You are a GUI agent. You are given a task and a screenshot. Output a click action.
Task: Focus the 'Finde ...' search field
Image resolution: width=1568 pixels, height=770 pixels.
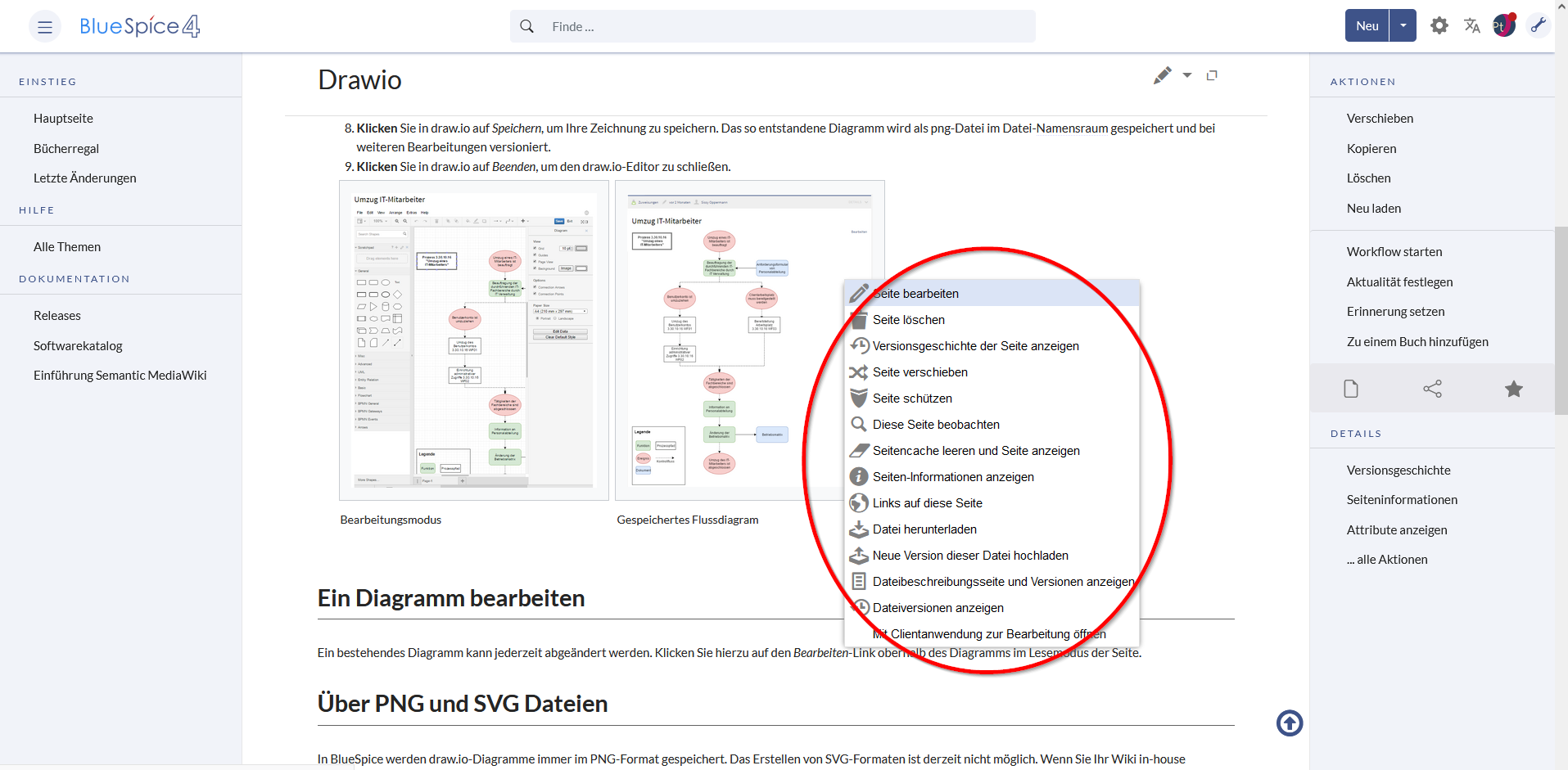click(x=773, y=26)
